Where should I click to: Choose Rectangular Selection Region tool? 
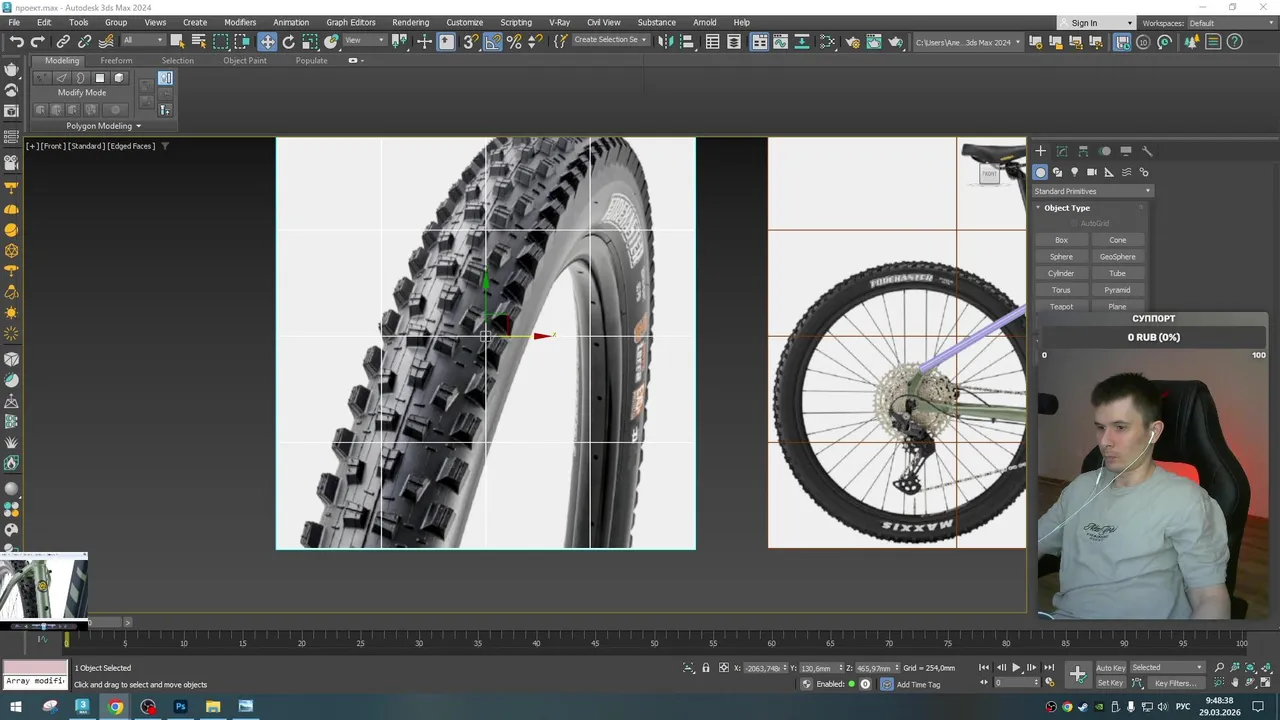coord(220,41)
